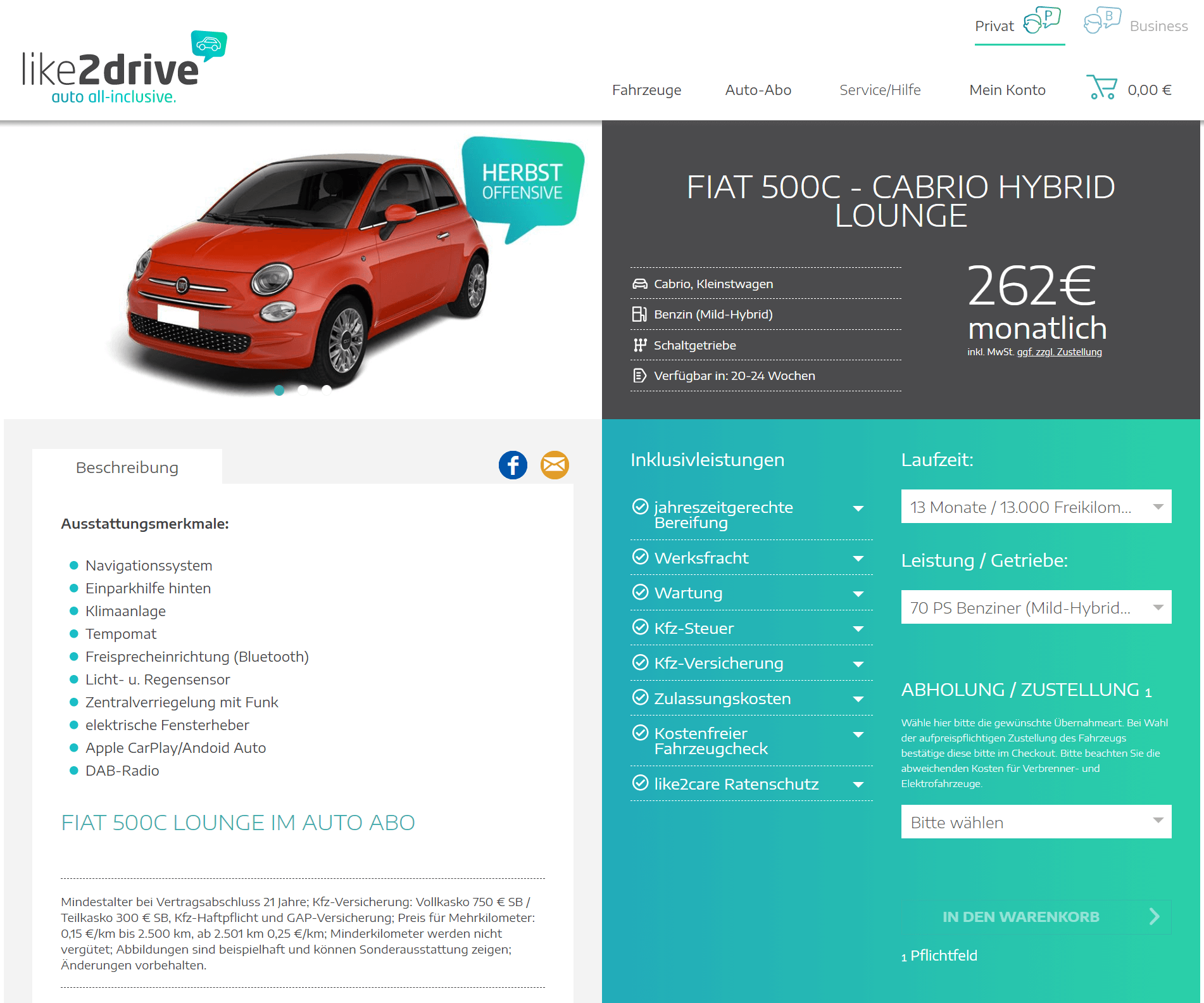The height and width of the screenshot is (1003, 1204).
Task: Click Apple CarPlay/Andoid Auto list item
Action: coord(175,748)
